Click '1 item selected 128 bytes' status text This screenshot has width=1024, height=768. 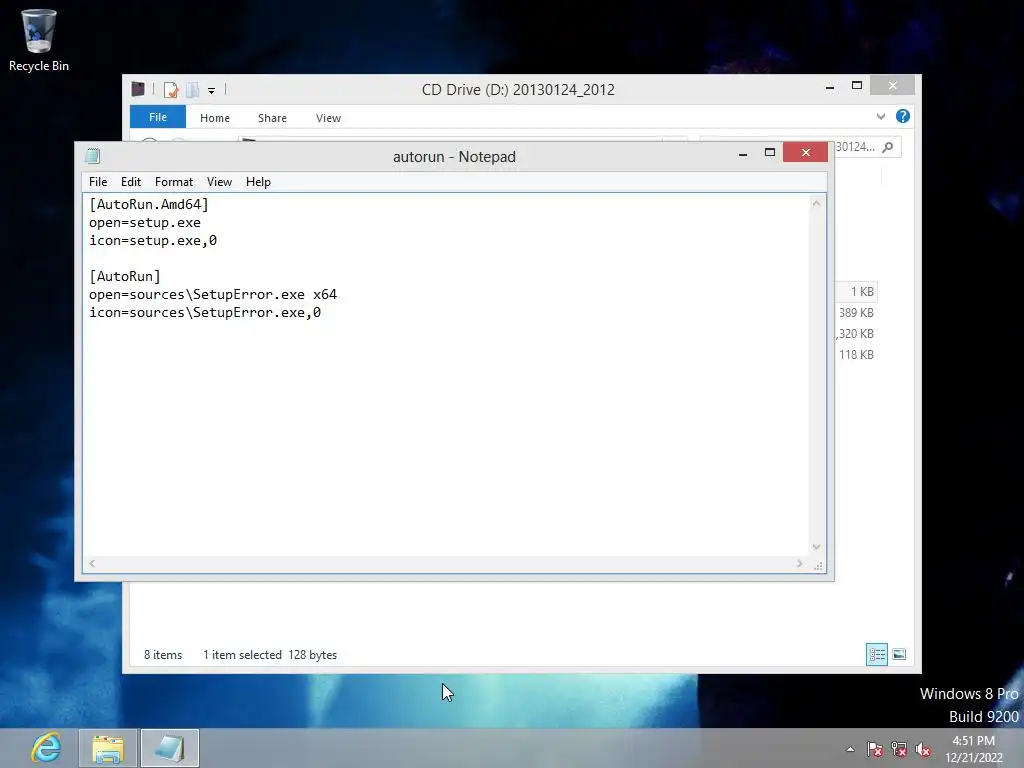[270, 654]
